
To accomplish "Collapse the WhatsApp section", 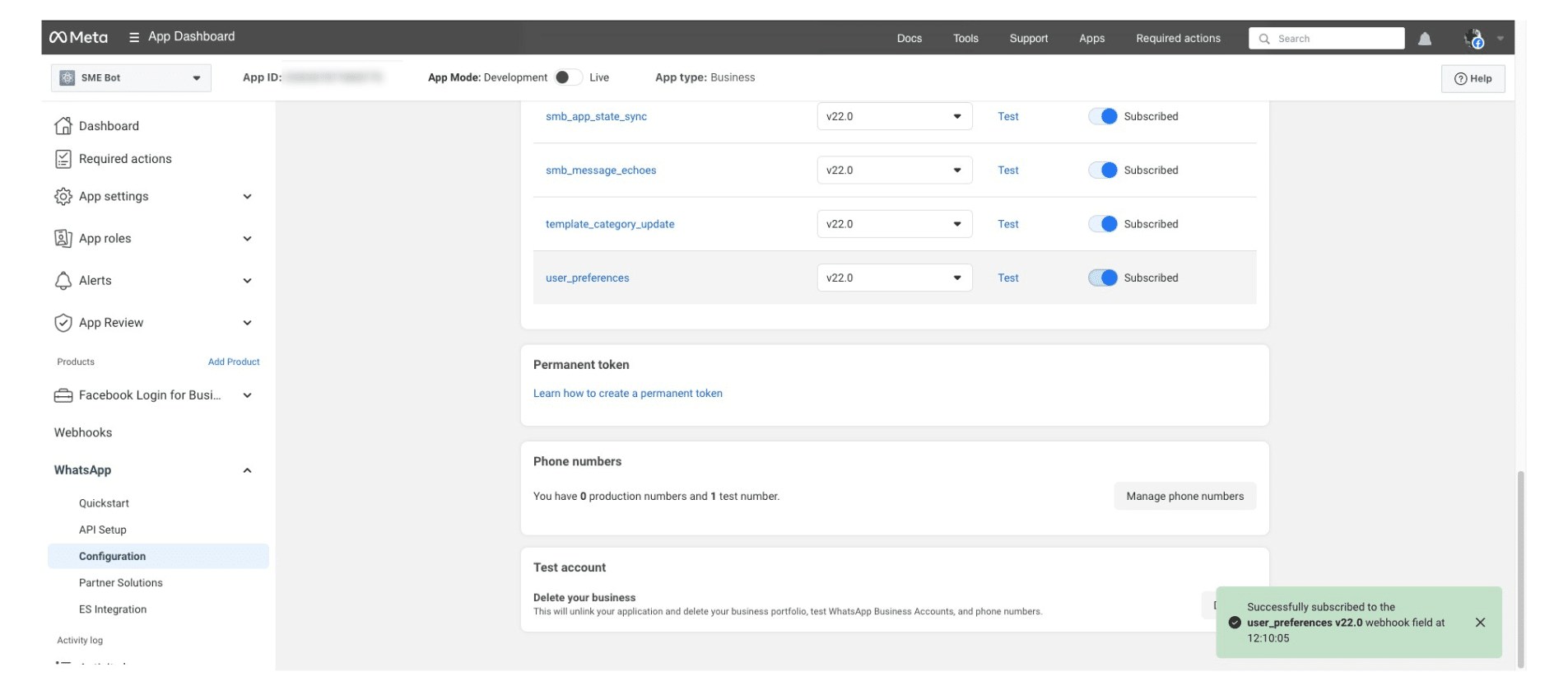I will [247, 470].
